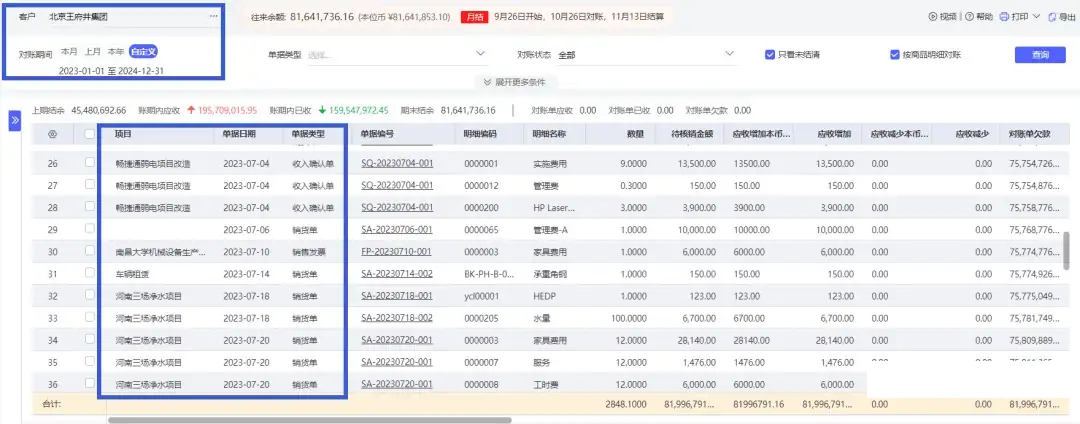Open the print options dropdown arrow
1080x424 pixels.
pos(1036,17)
